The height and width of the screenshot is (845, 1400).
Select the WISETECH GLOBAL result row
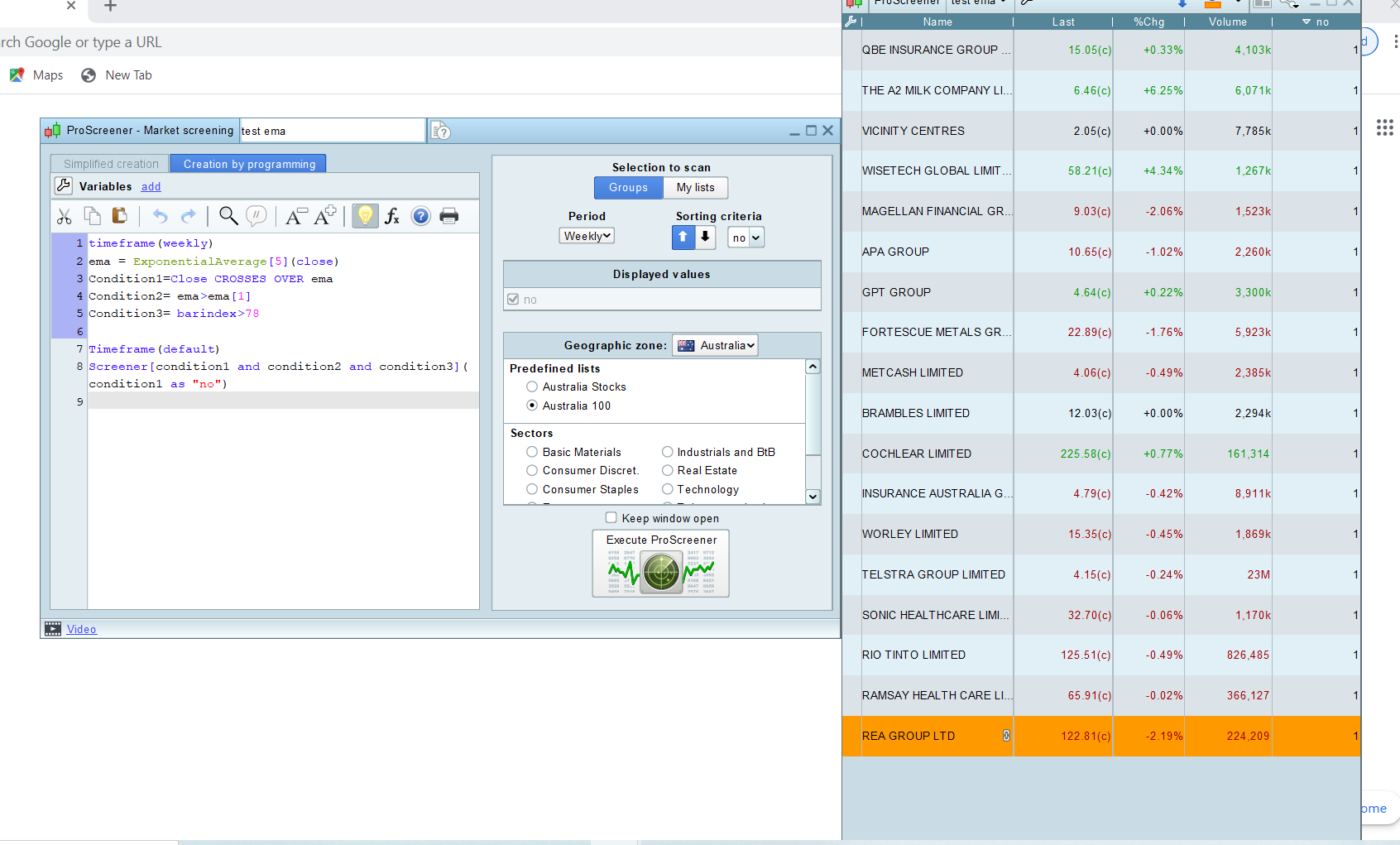click(x=1101, y=170)
